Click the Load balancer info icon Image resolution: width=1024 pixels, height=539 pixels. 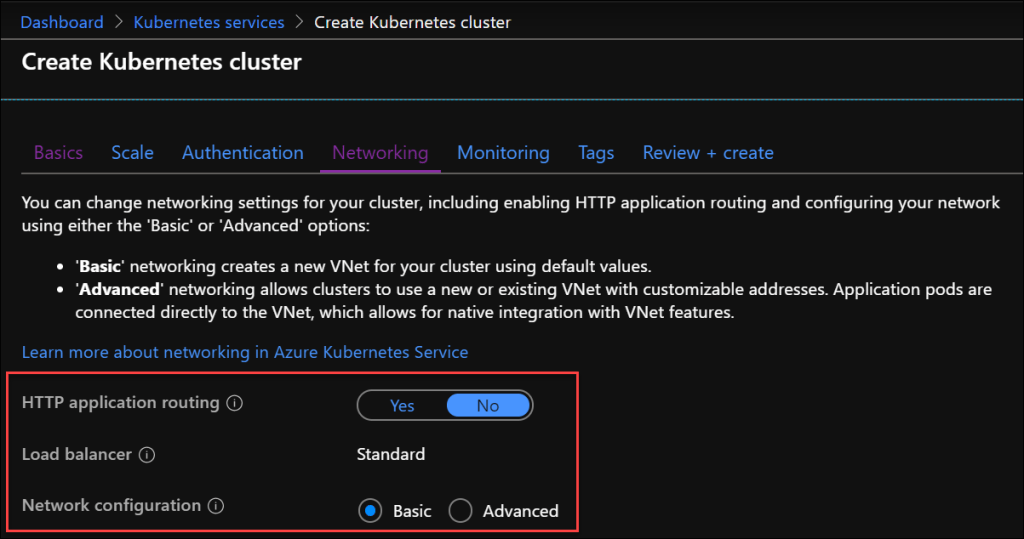click(x=147, y=455)
